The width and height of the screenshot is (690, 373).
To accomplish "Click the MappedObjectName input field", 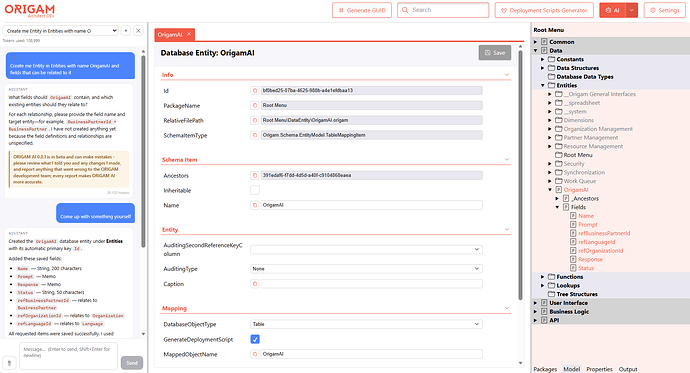I will pos(371,354).
